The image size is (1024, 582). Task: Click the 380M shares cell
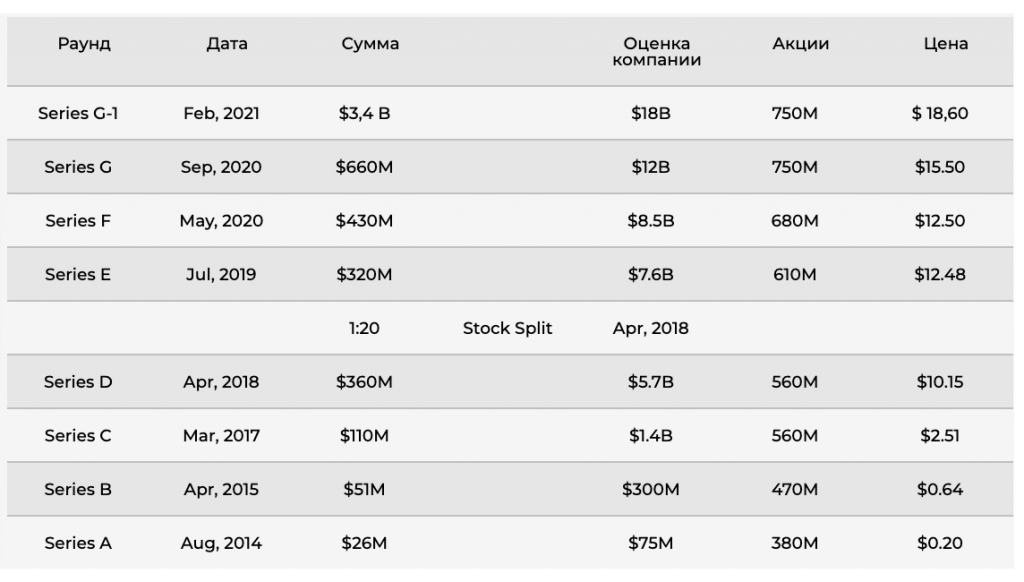coord(794,543)
